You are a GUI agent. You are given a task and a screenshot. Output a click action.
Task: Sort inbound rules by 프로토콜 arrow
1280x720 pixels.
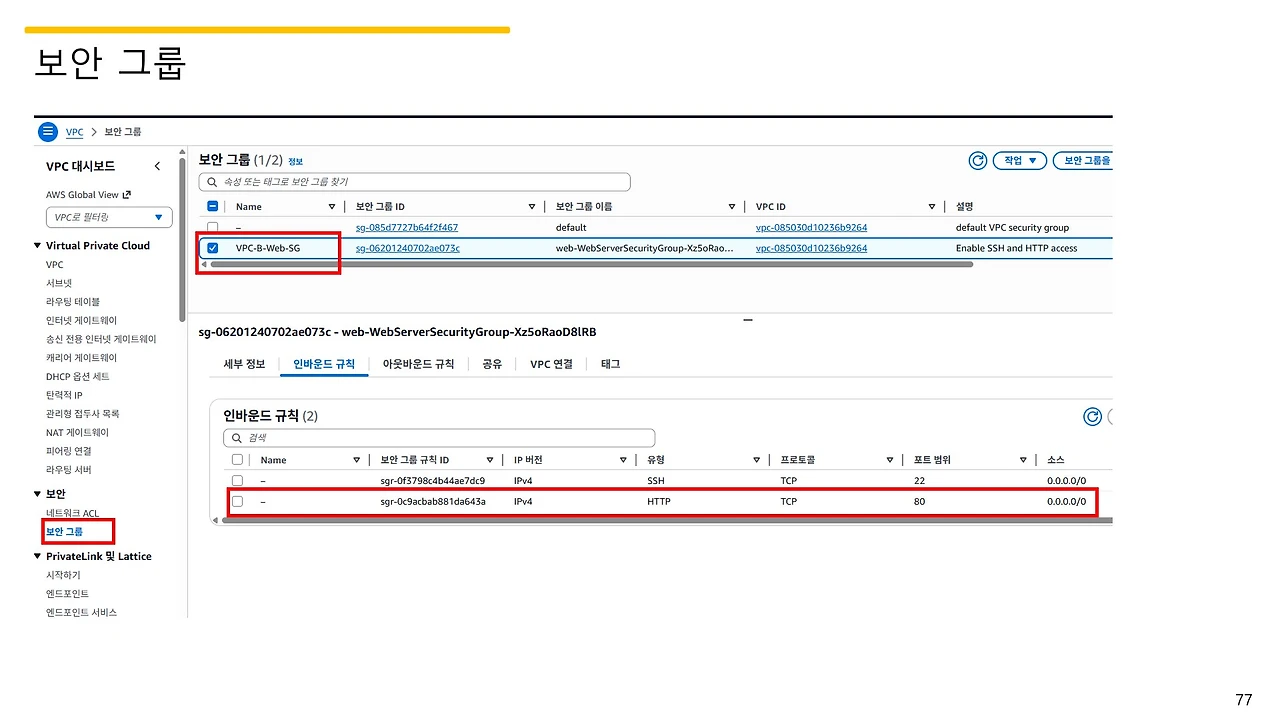(890, 460)
